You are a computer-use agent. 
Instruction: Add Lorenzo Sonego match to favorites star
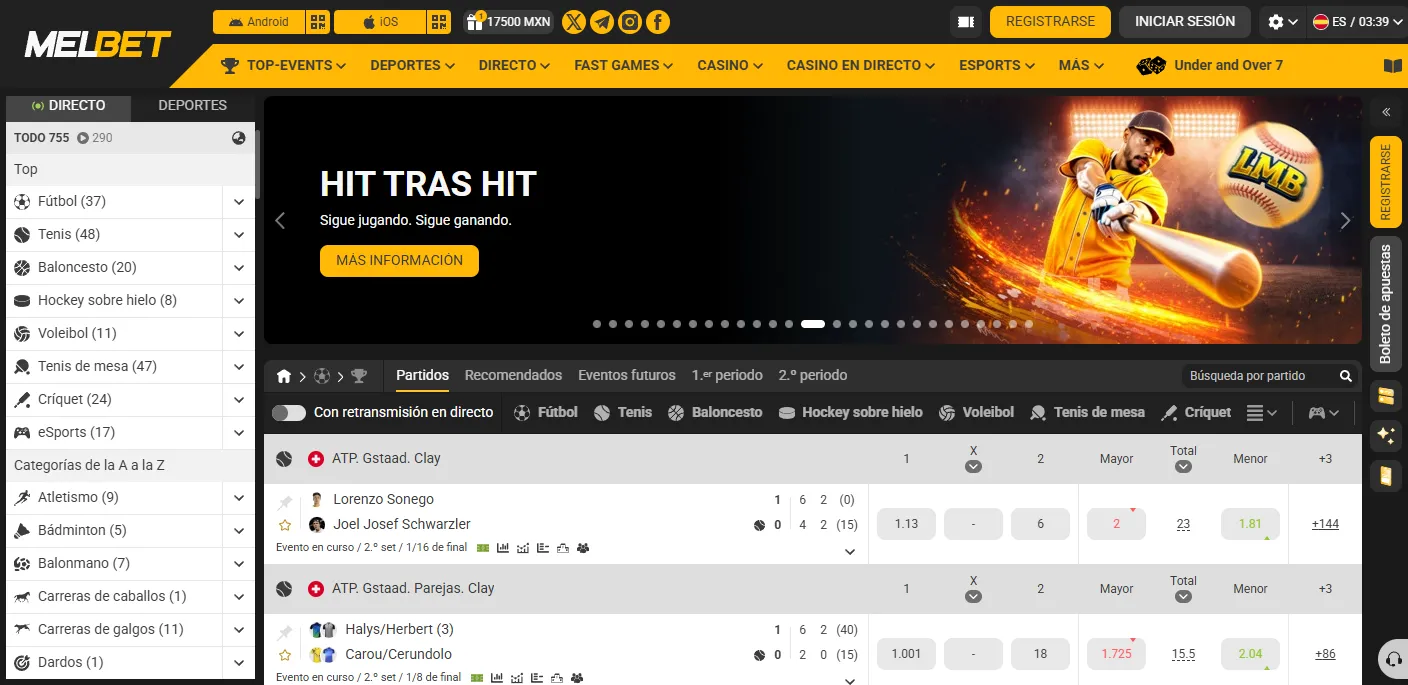[x=285, y=525]
